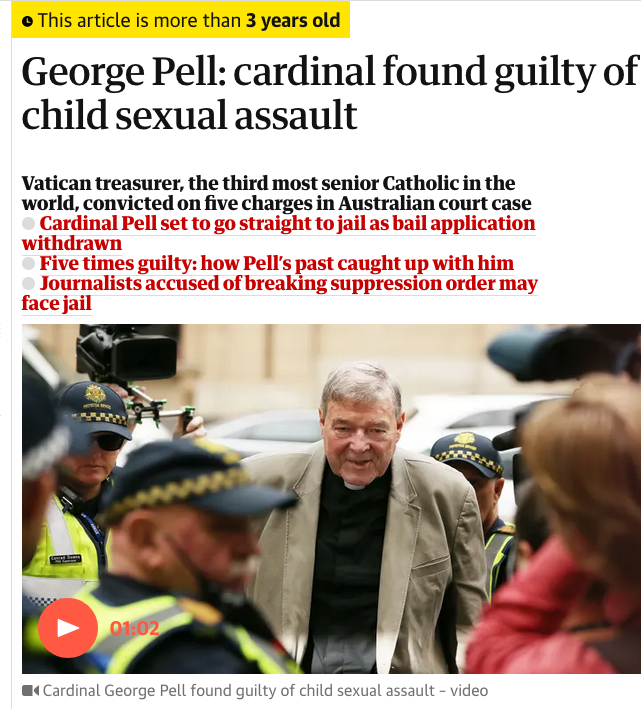
Task: Click the 'Vatican treasurer' standfirst paragraph
Action: tap(277, 193)
